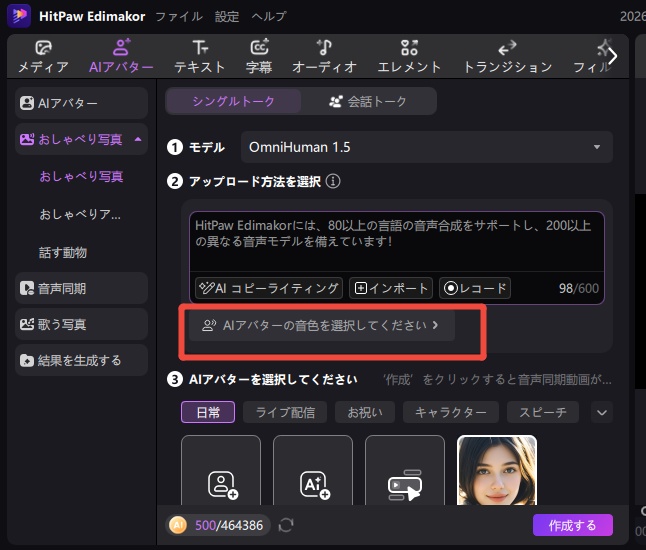Screen dimensions: 646x550
Task: Click the info icon beside アップロード方法を選択
Action: coord(333,181)
